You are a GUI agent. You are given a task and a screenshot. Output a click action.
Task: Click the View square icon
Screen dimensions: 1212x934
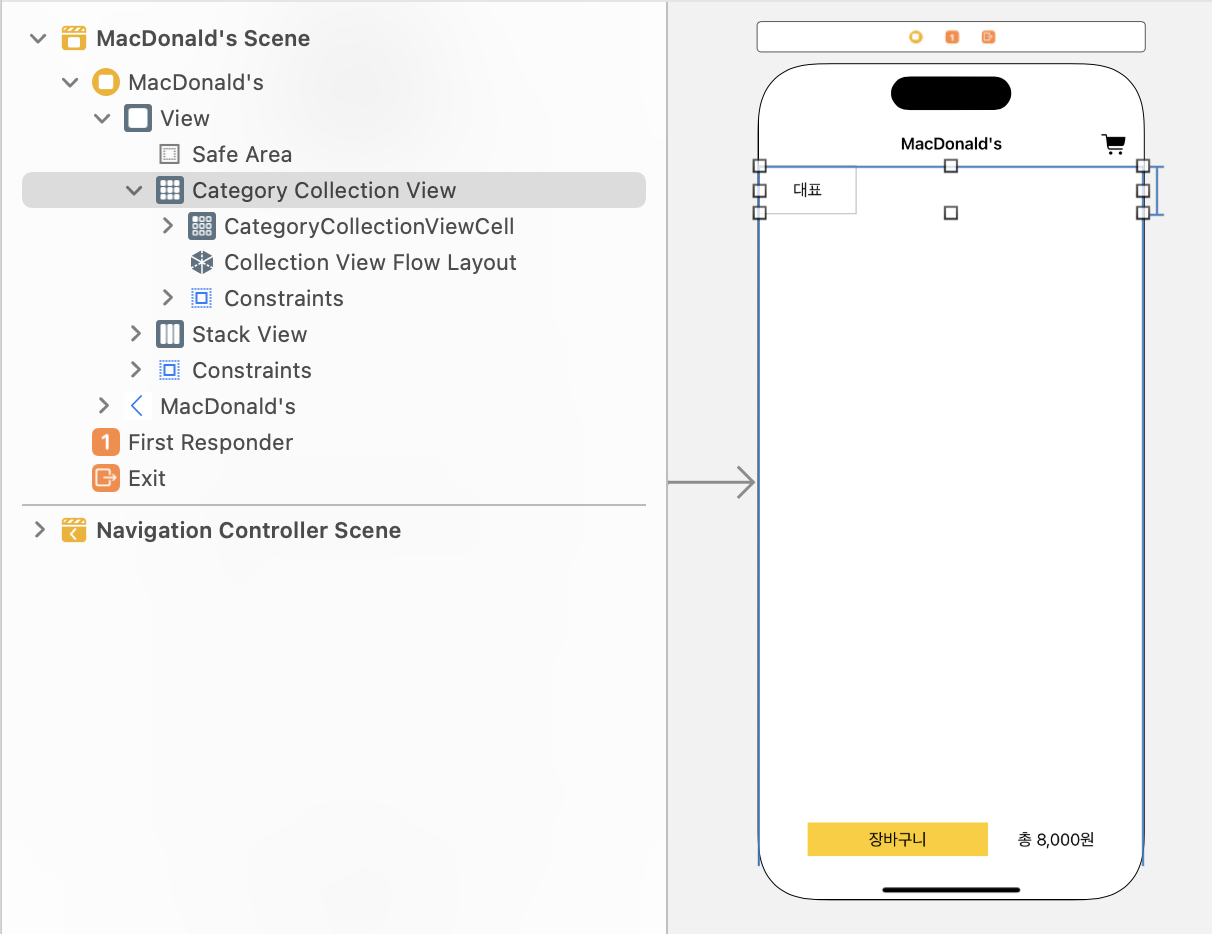(x=138, y=118)
